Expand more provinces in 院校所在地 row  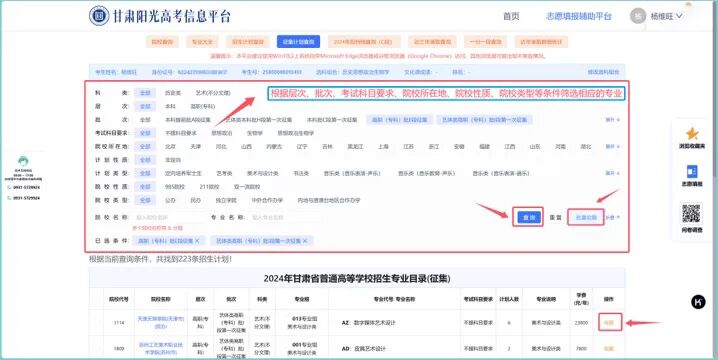click(x=613, y=147)
